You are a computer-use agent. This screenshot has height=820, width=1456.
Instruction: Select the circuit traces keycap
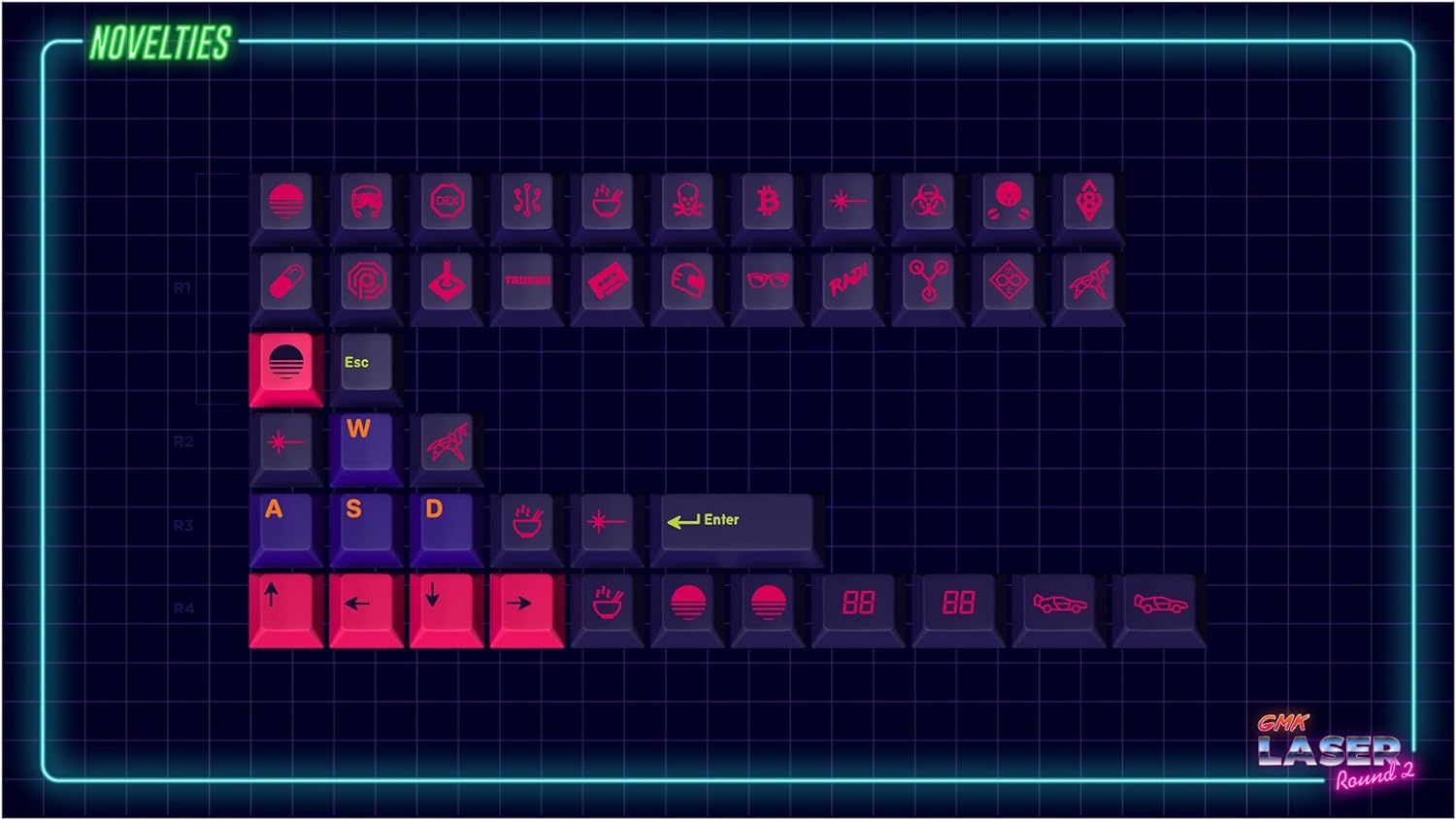527,208
